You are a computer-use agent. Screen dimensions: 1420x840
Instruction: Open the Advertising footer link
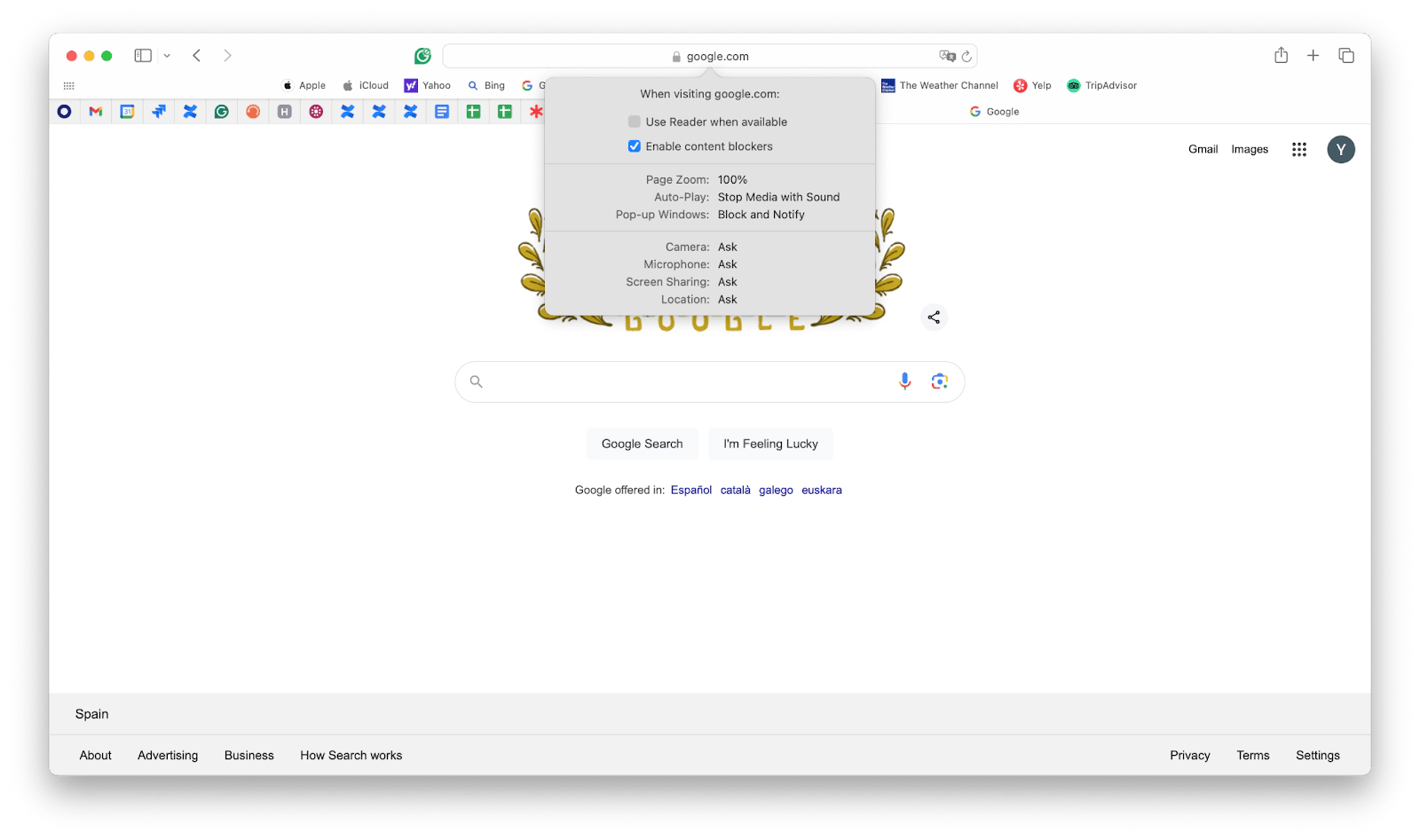(168, 756)
